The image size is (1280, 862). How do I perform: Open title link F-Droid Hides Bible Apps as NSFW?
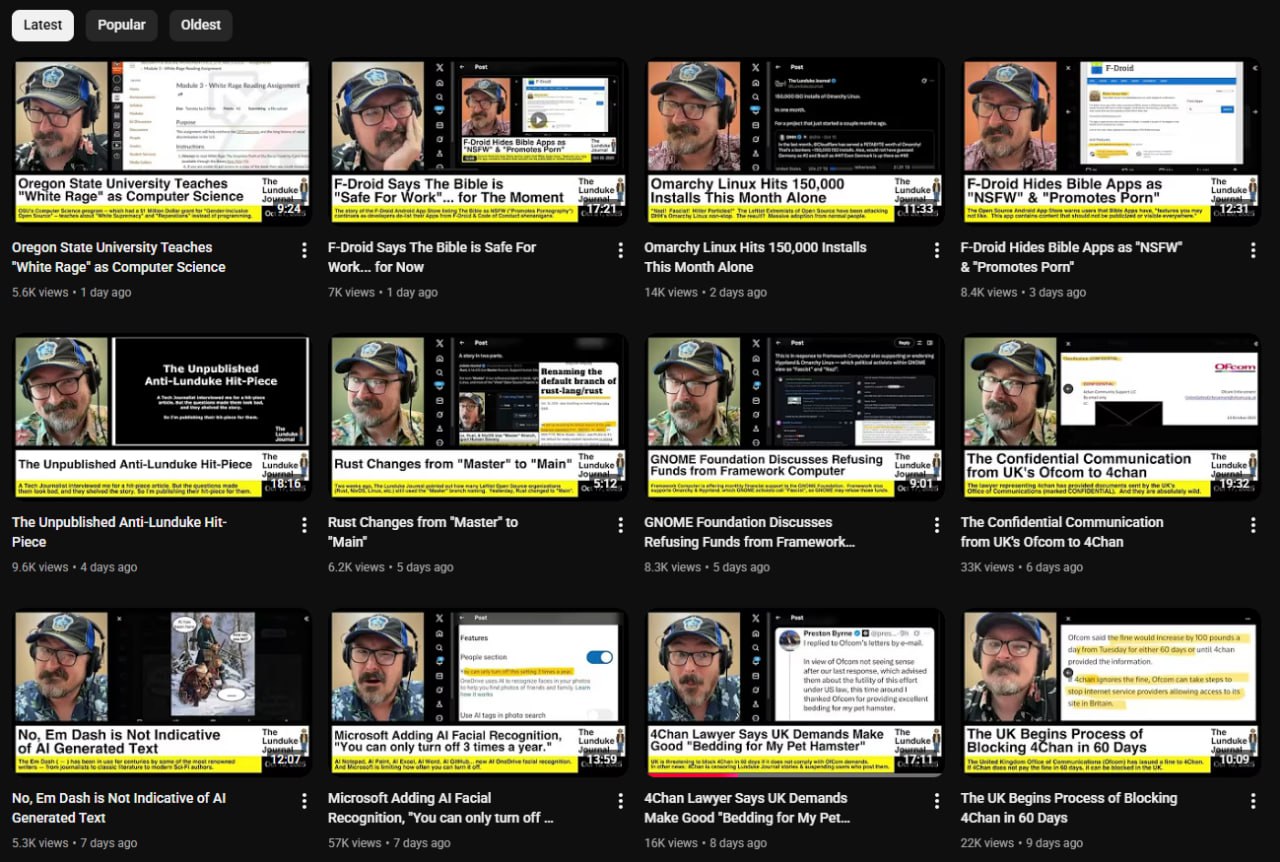click(1071, 257)
